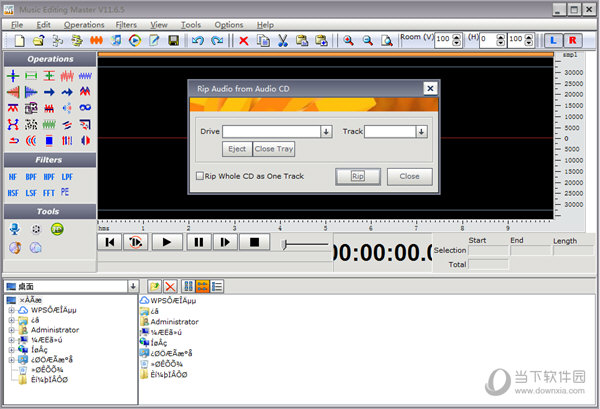Open the Tools menu
The height and width of the screenshot is (409, 600).
[x=191, y=25]
